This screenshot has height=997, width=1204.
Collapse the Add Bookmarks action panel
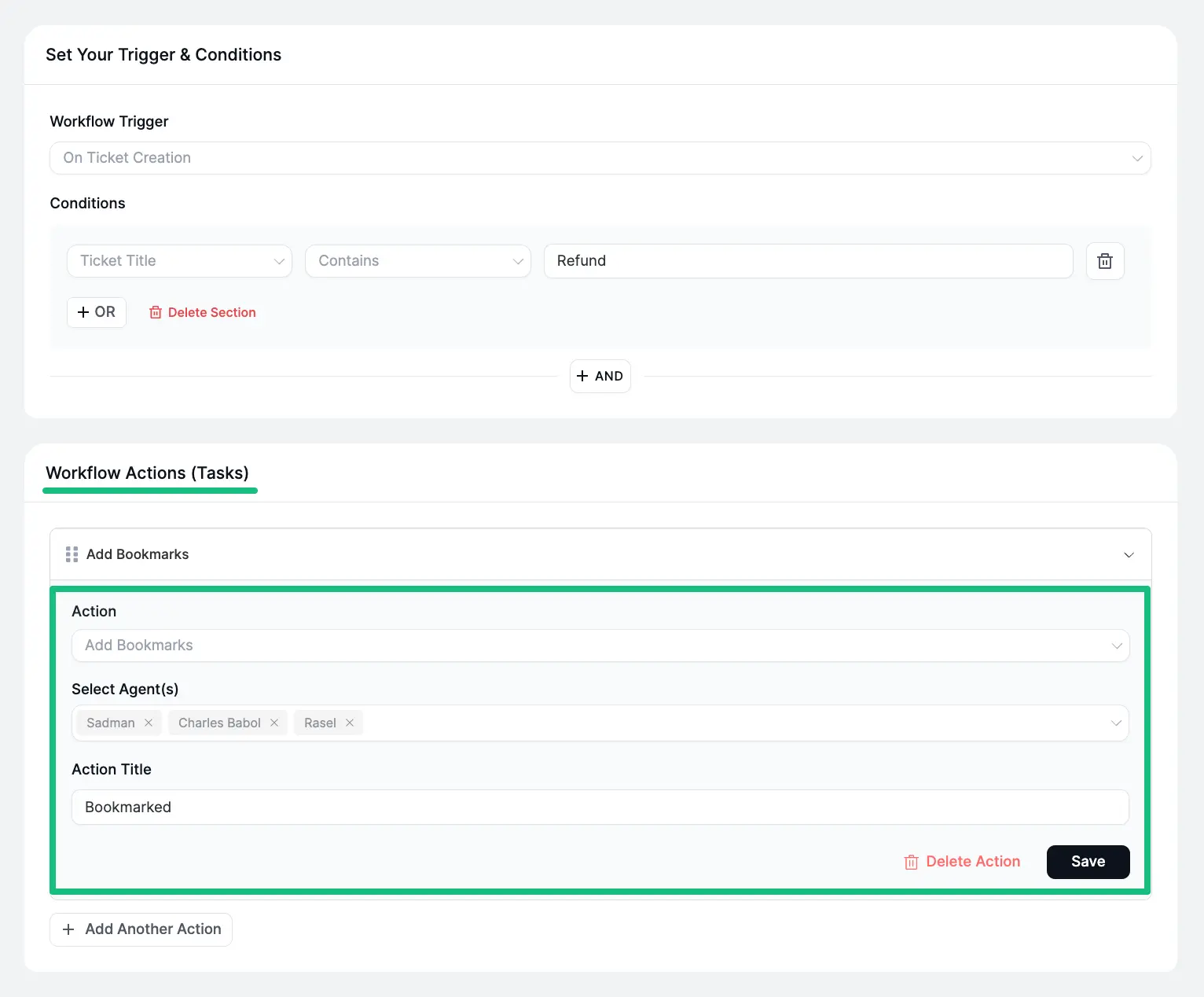pyautogui.click(x=1129, y=554)
